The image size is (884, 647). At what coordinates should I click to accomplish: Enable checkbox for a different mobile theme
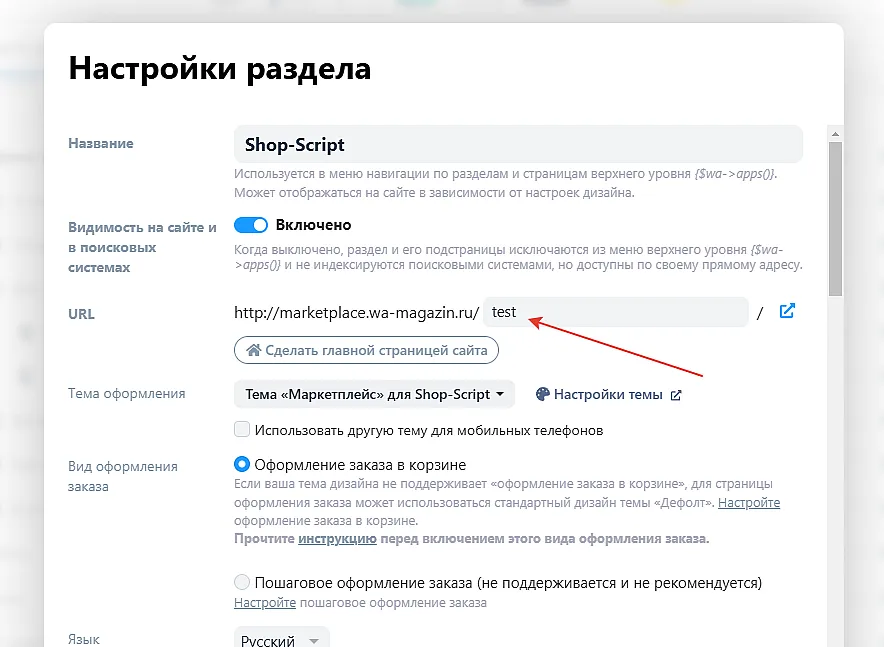[x=242, y=428]
